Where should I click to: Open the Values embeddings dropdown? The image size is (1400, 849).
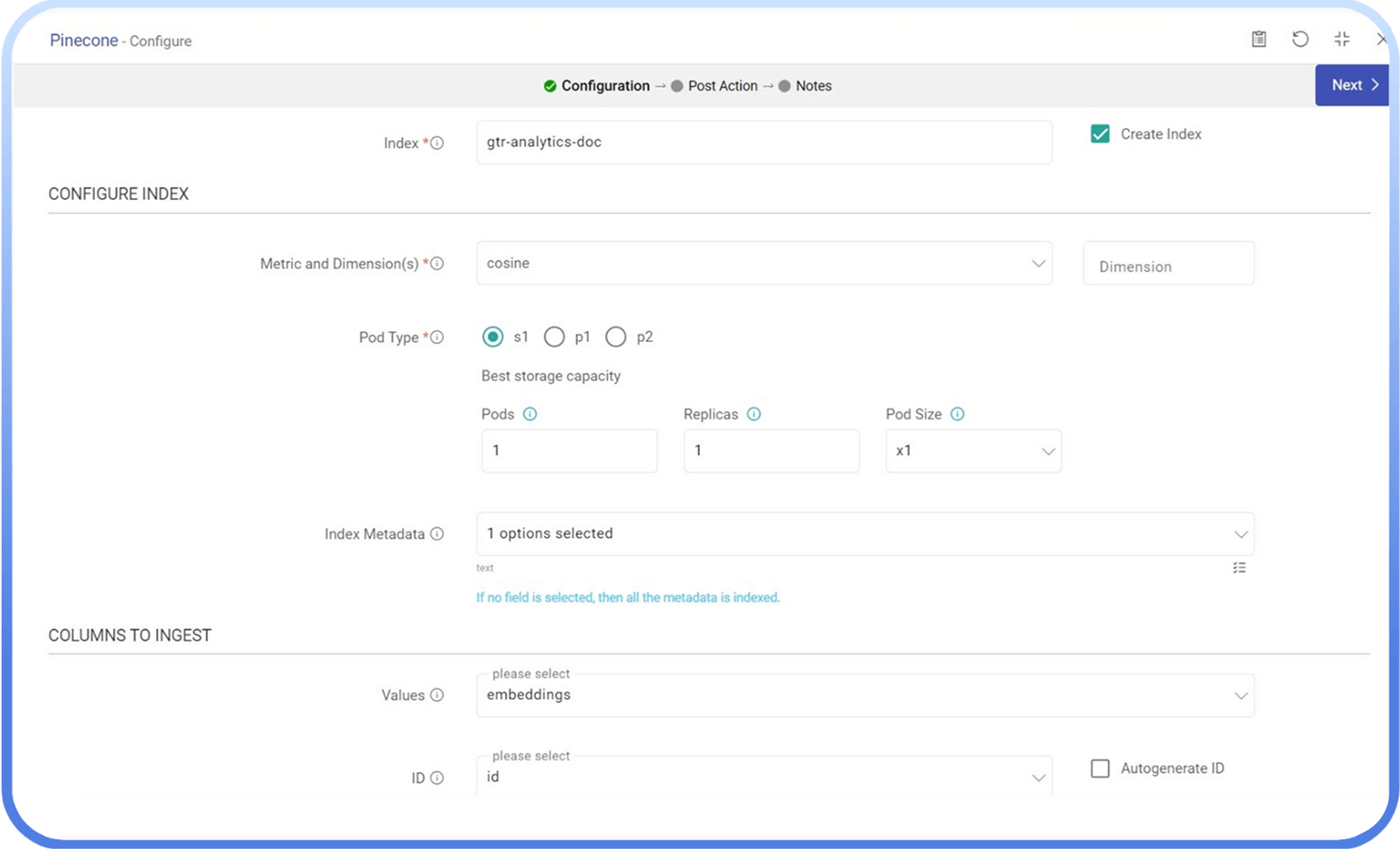tap(864, 696)
